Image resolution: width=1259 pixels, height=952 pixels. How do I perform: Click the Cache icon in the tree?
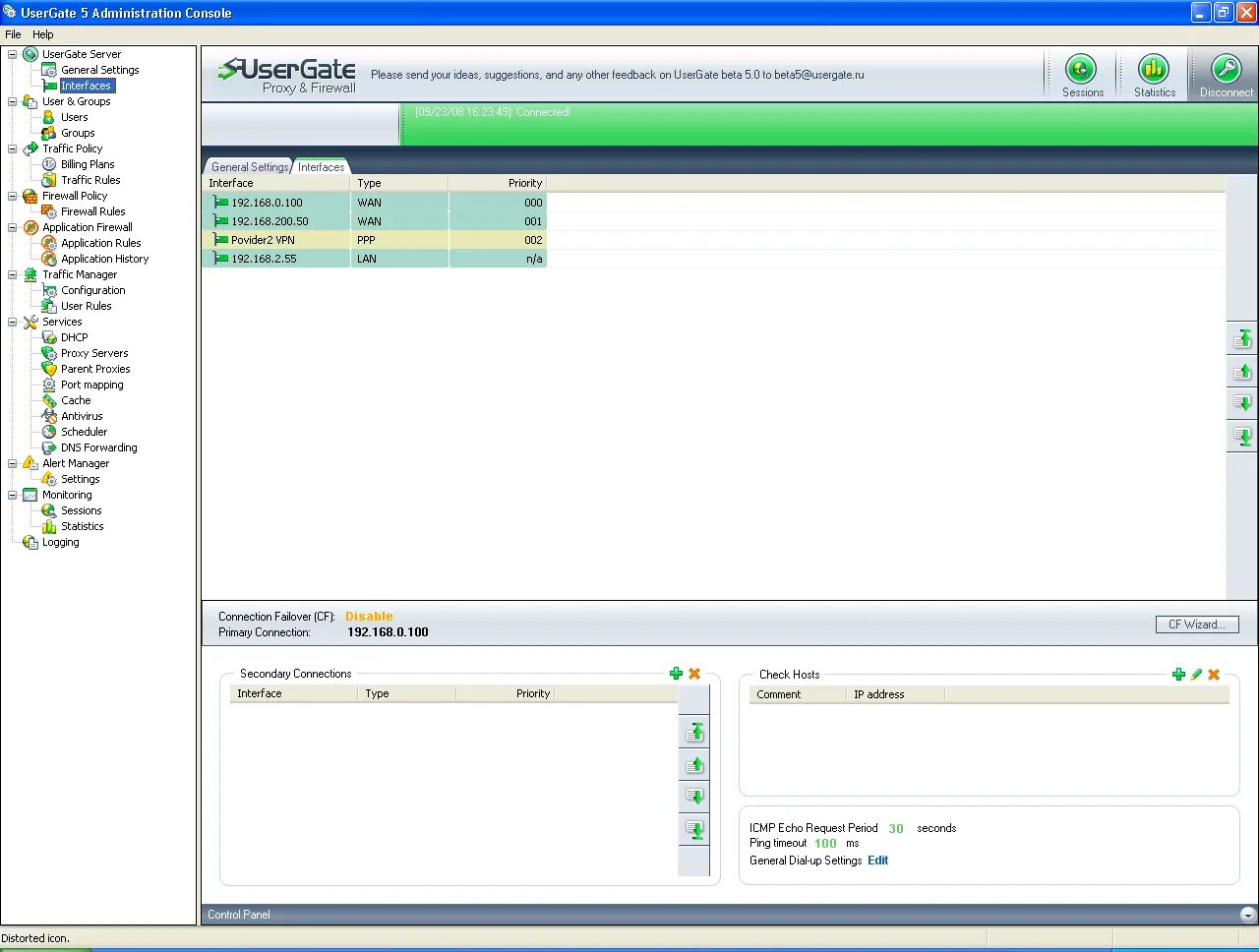(49, 400)
